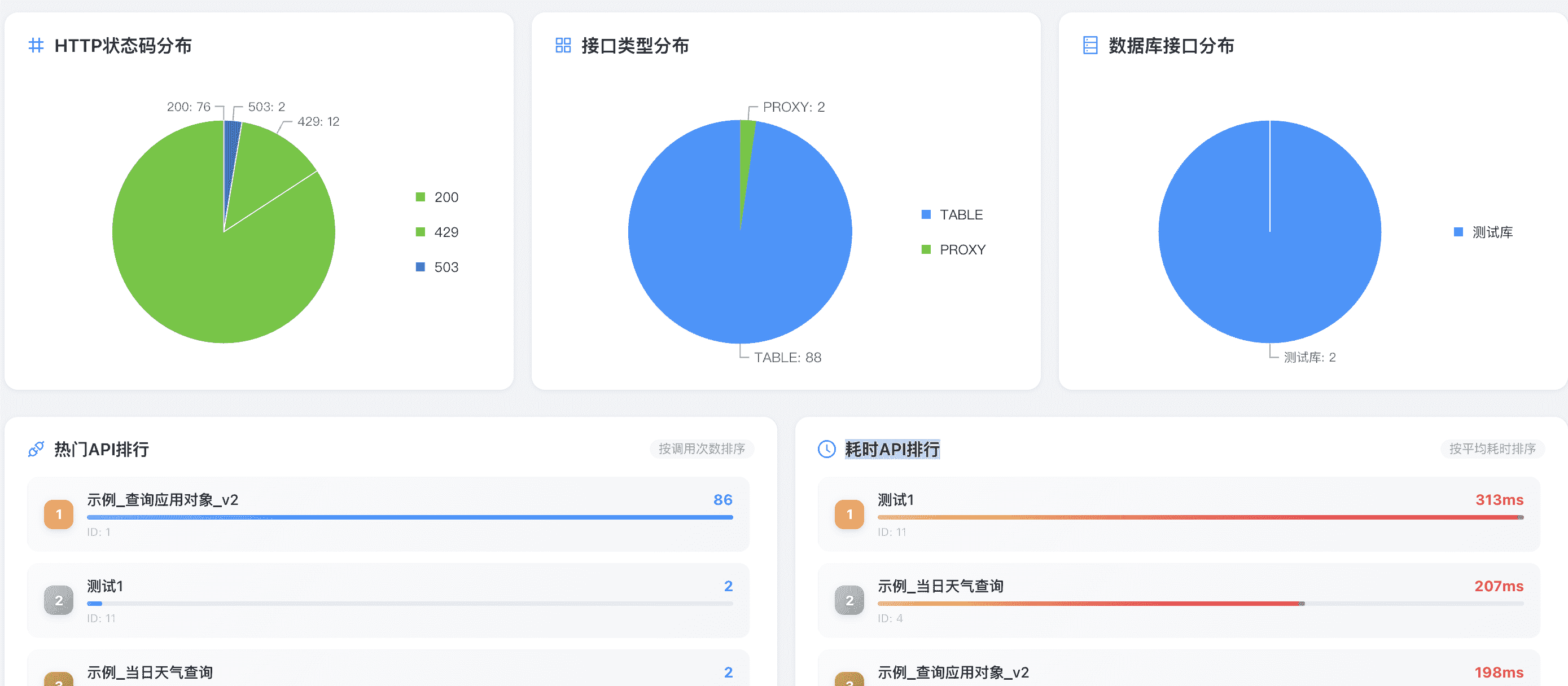The width and height of the screenshot is (1568, 686).
Task: Click the 接口类型分布 title
Action: 635,46
